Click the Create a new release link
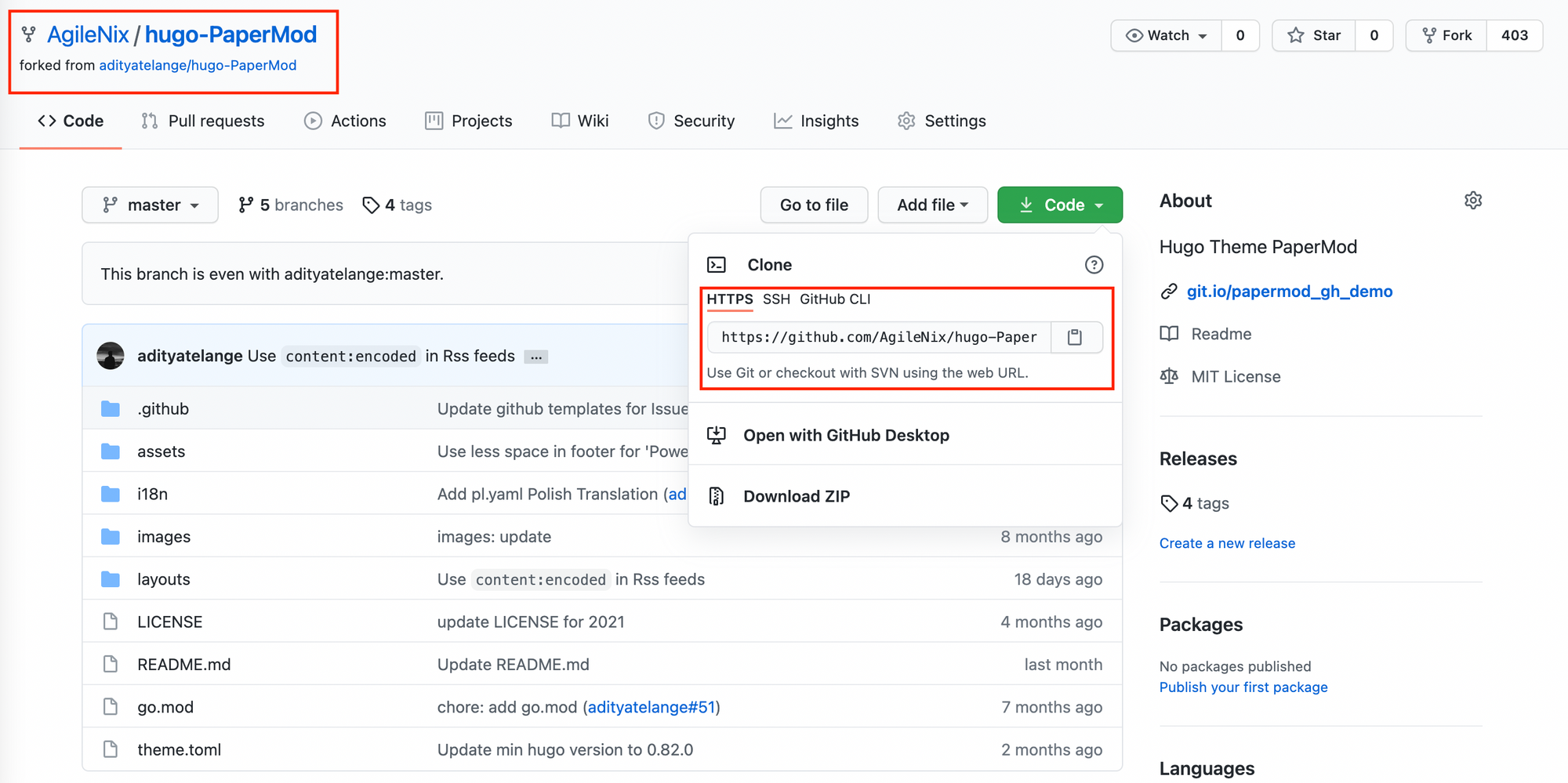Image resolution: width=1568 pixels, height=783 pixels. pyautogui.click(x=1227, y=543)
